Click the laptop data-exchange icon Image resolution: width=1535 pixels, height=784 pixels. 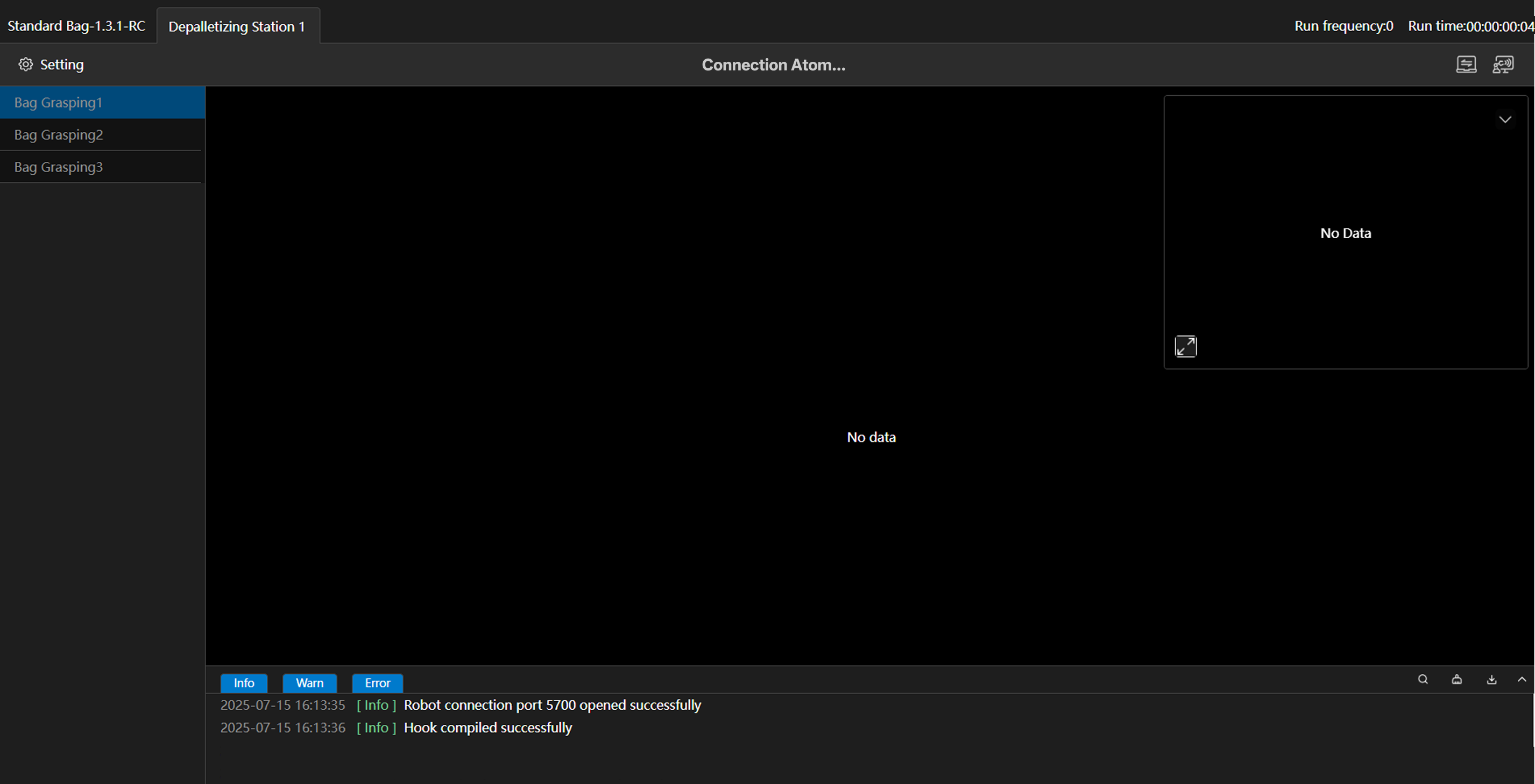pos(1466,65)
